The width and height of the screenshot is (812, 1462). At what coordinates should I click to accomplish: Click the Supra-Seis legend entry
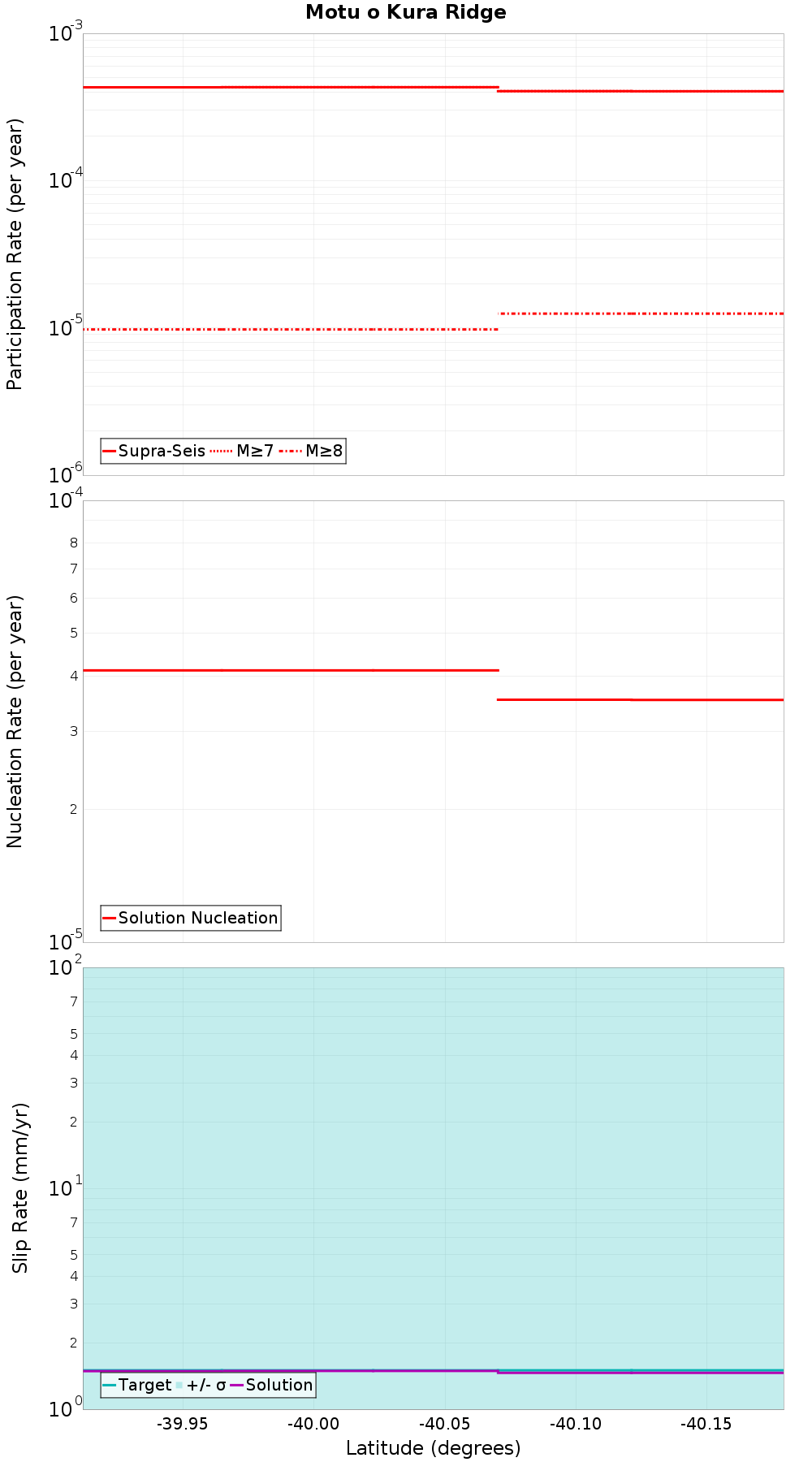(154, 451)
